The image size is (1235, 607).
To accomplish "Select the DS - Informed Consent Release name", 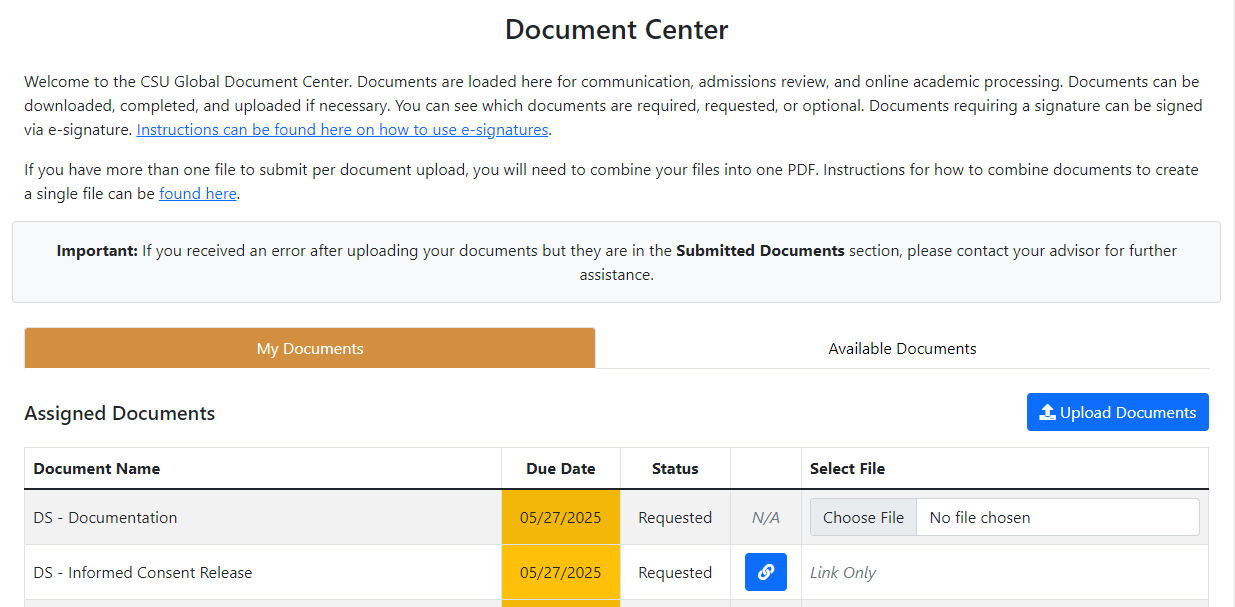I will click(142, 572).
